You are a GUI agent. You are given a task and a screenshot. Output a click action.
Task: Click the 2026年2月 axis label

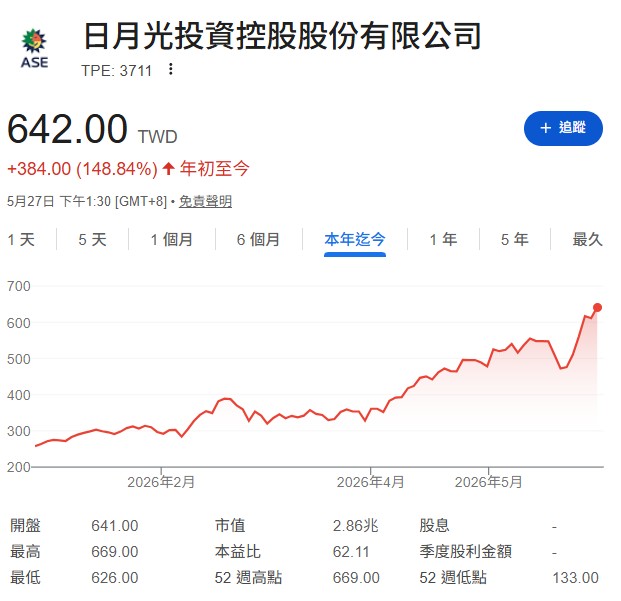(x=161, y=482)
